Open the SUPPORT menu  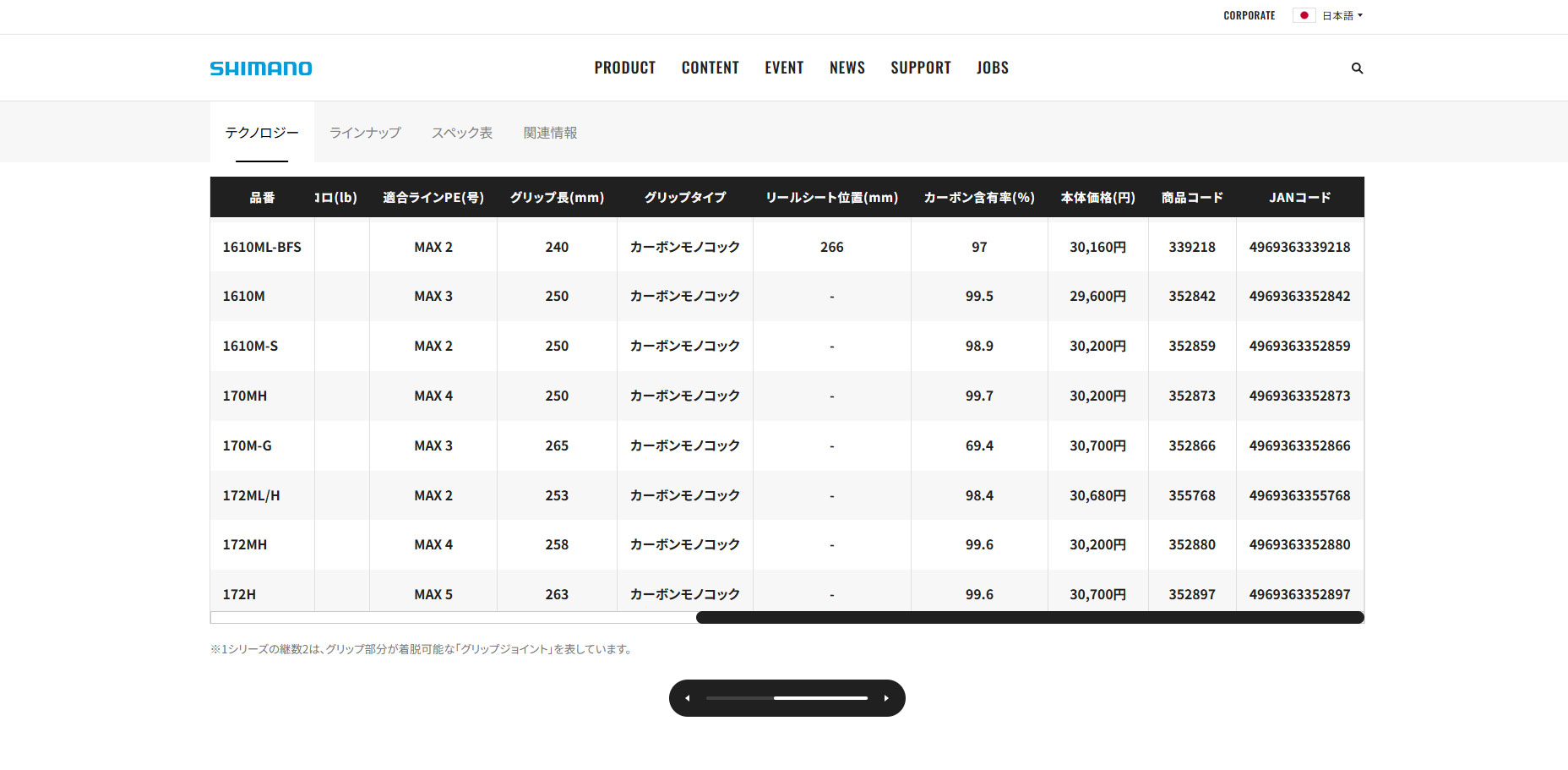pyautogui.click(x=921, y=68)
